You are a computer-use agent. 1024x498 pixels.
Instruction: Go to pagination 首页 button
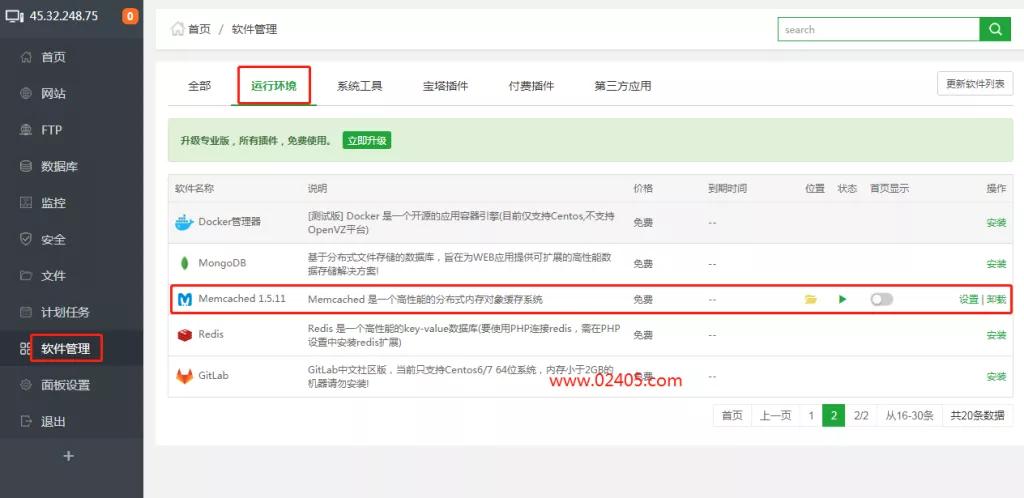point(732,416)
